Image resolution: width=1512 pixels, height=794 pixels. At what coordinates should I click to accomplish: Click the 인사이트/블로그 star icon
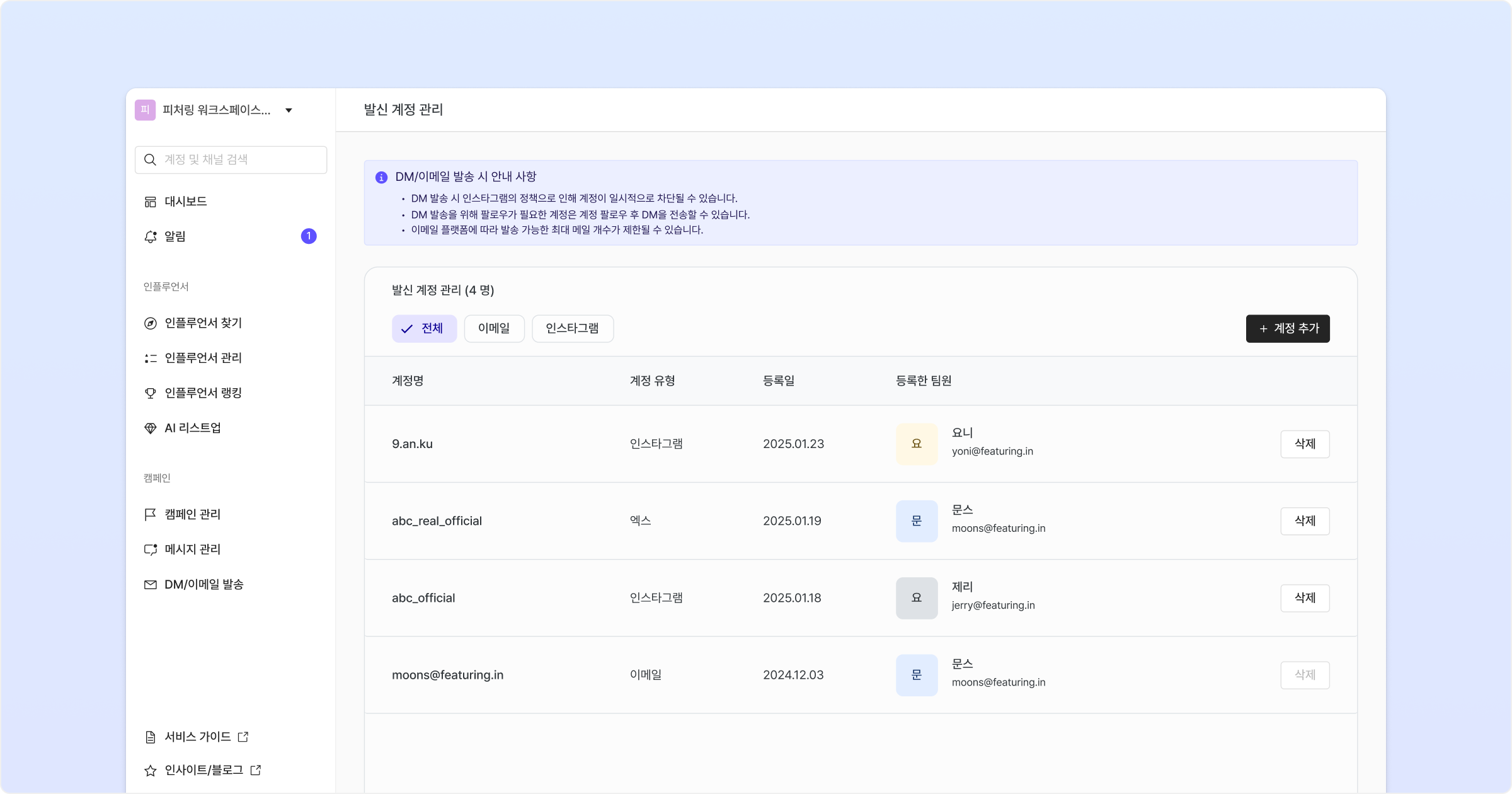click(150, 771)
